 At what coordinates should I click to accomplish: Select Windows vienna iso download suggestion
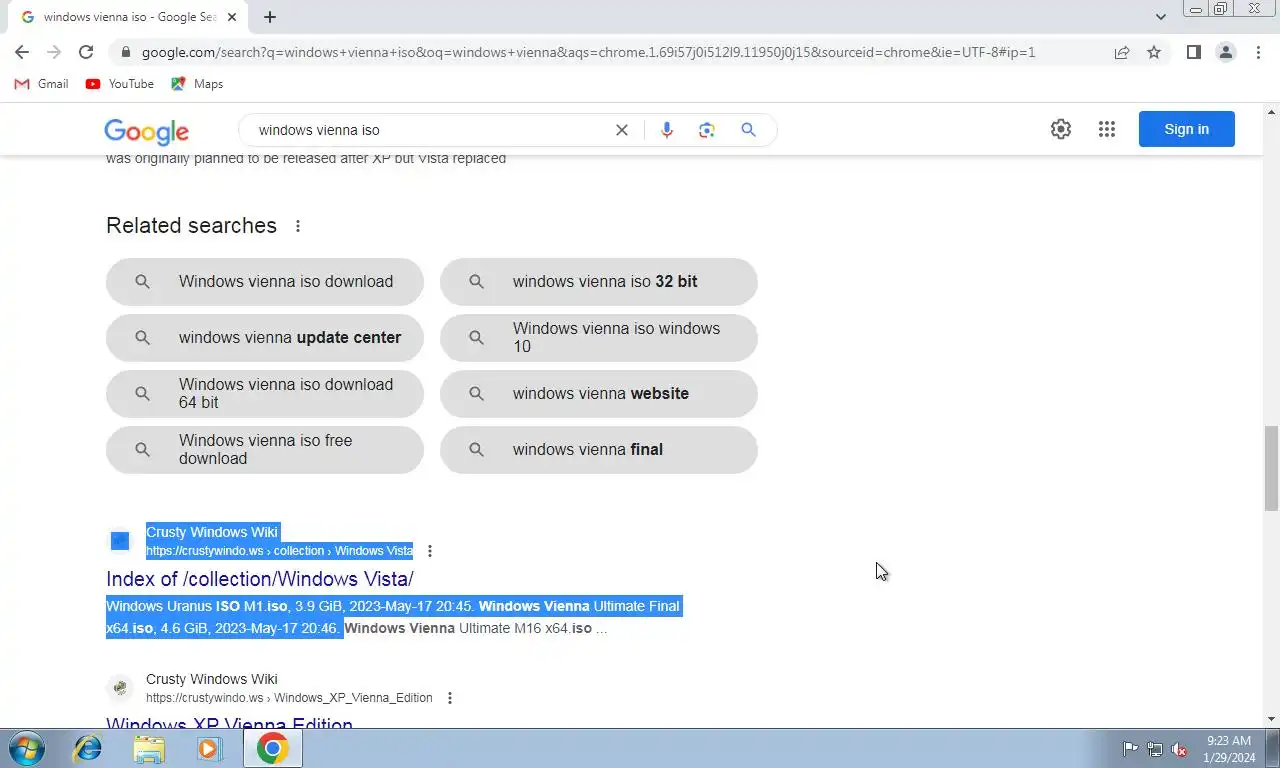pyautogui.click(x=265, y=282)
